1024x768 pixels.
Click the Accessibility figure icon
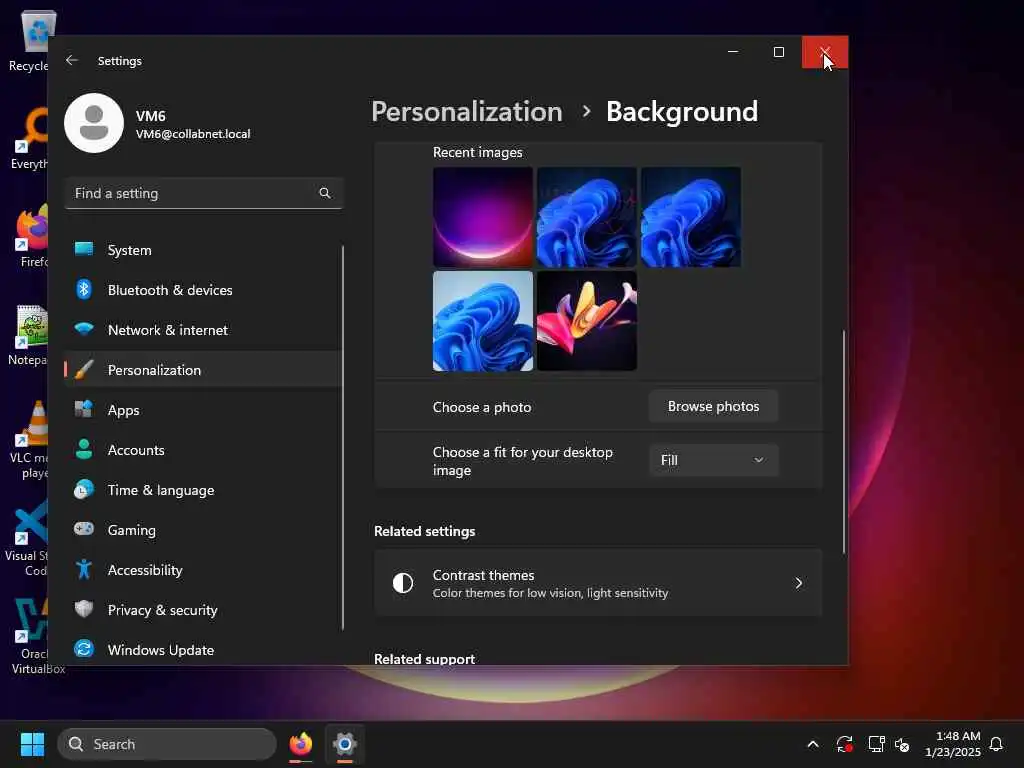point(84,569)
